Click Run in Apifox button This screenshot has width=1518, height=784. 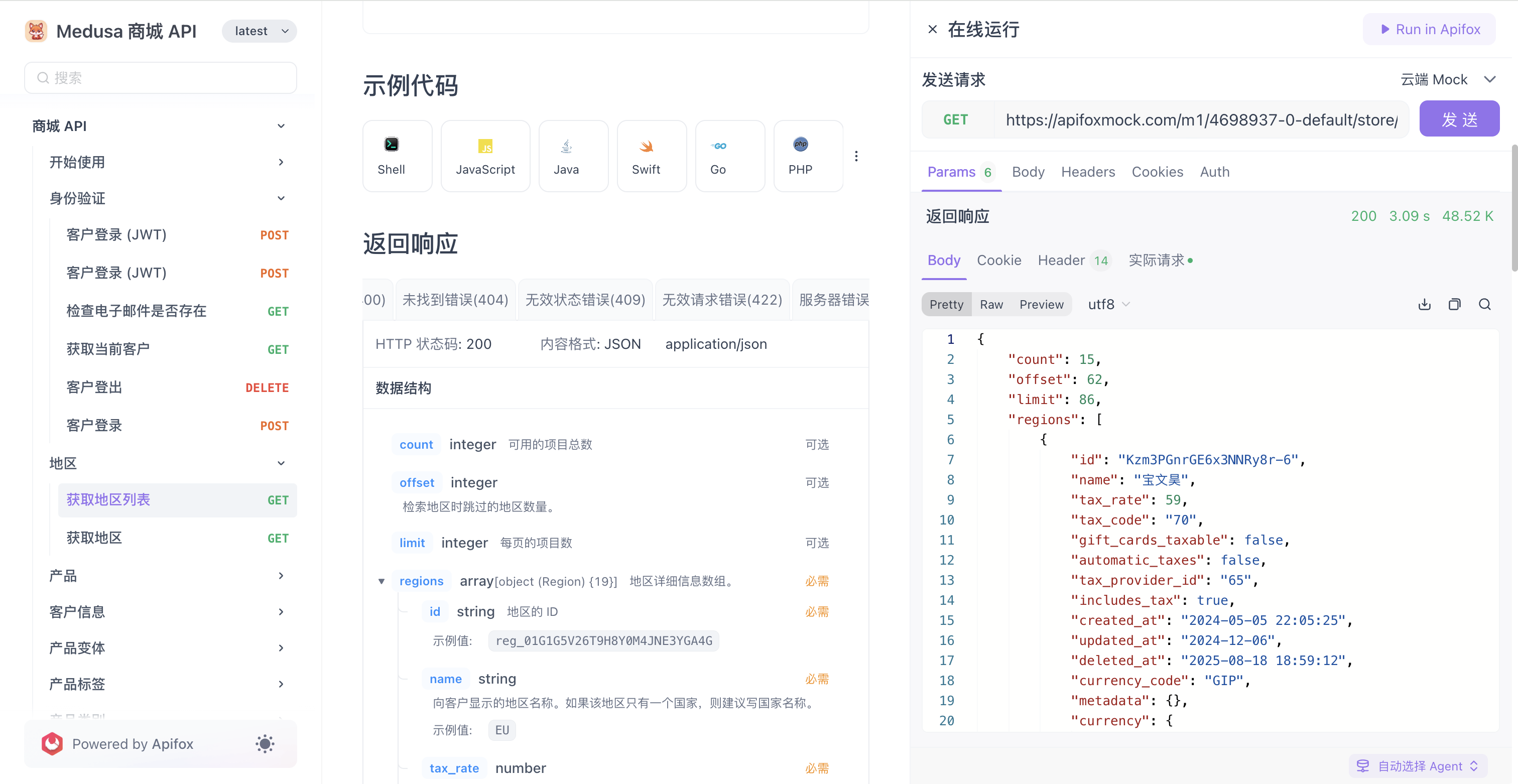tap(1430, 30)
